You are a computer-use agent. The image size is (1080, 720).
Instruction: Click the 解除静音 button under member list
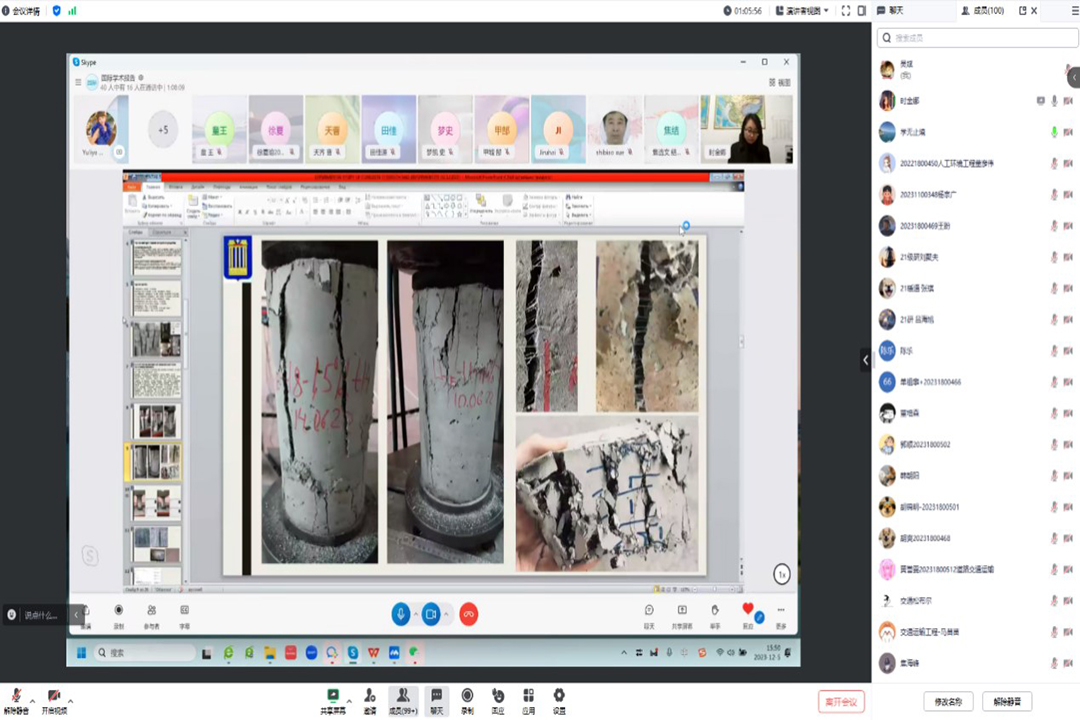pyautogui.click(x=1006, y=701)
